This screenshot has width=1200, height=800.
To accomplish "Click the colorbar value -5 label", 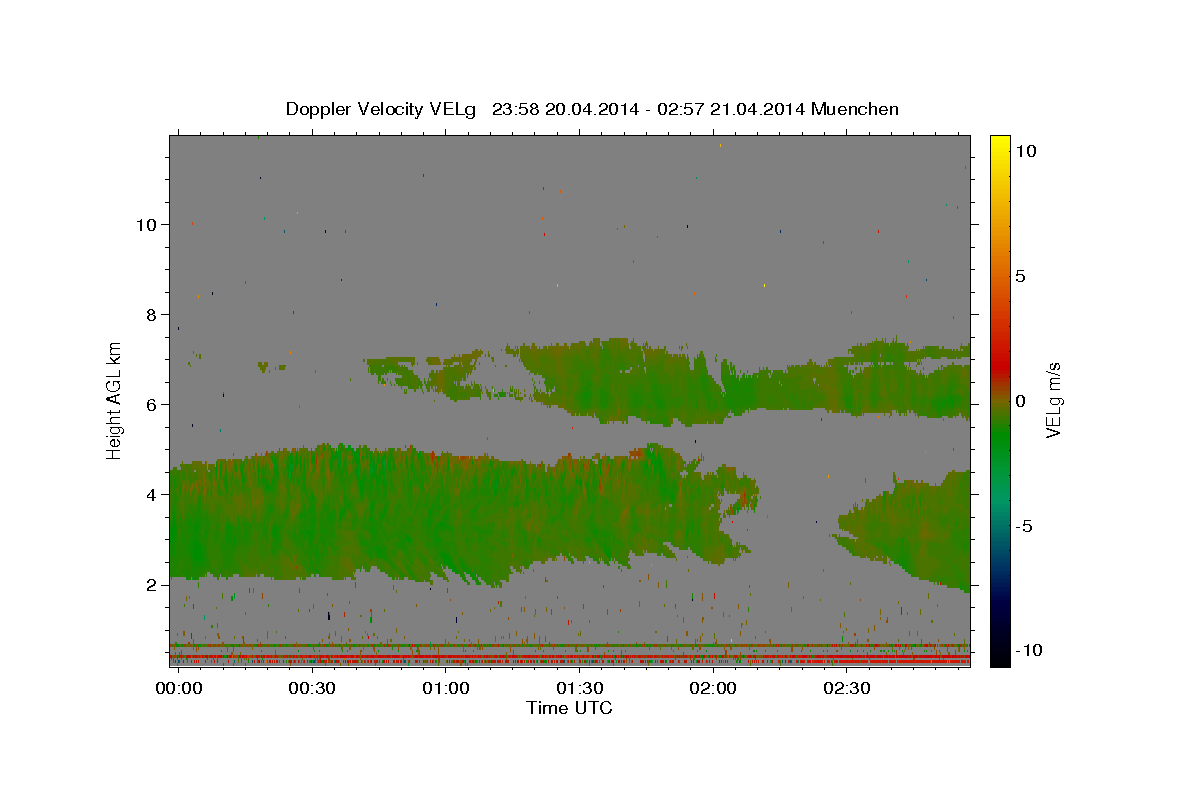I will (1023, 526).
